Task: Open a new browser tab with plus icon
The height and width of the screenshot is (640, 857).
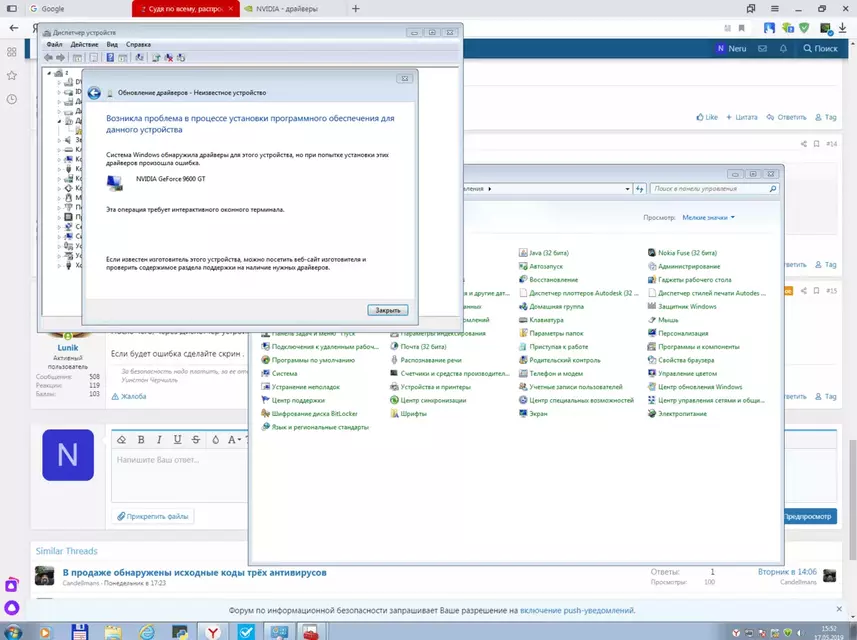Action: tap(356, 9)
